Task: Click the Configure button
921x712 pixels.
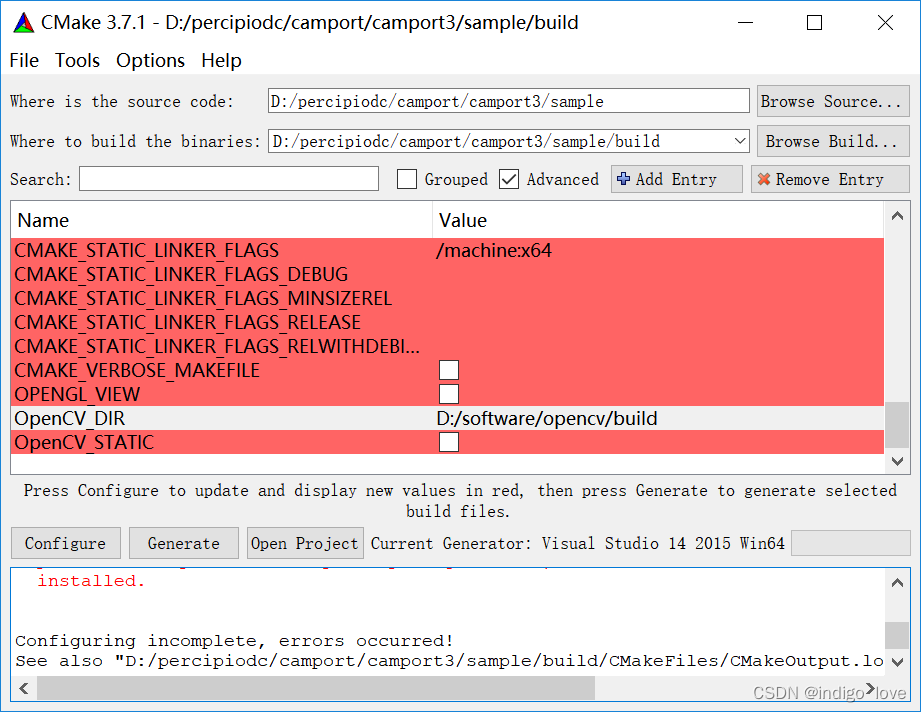Action: coord(66,543)
